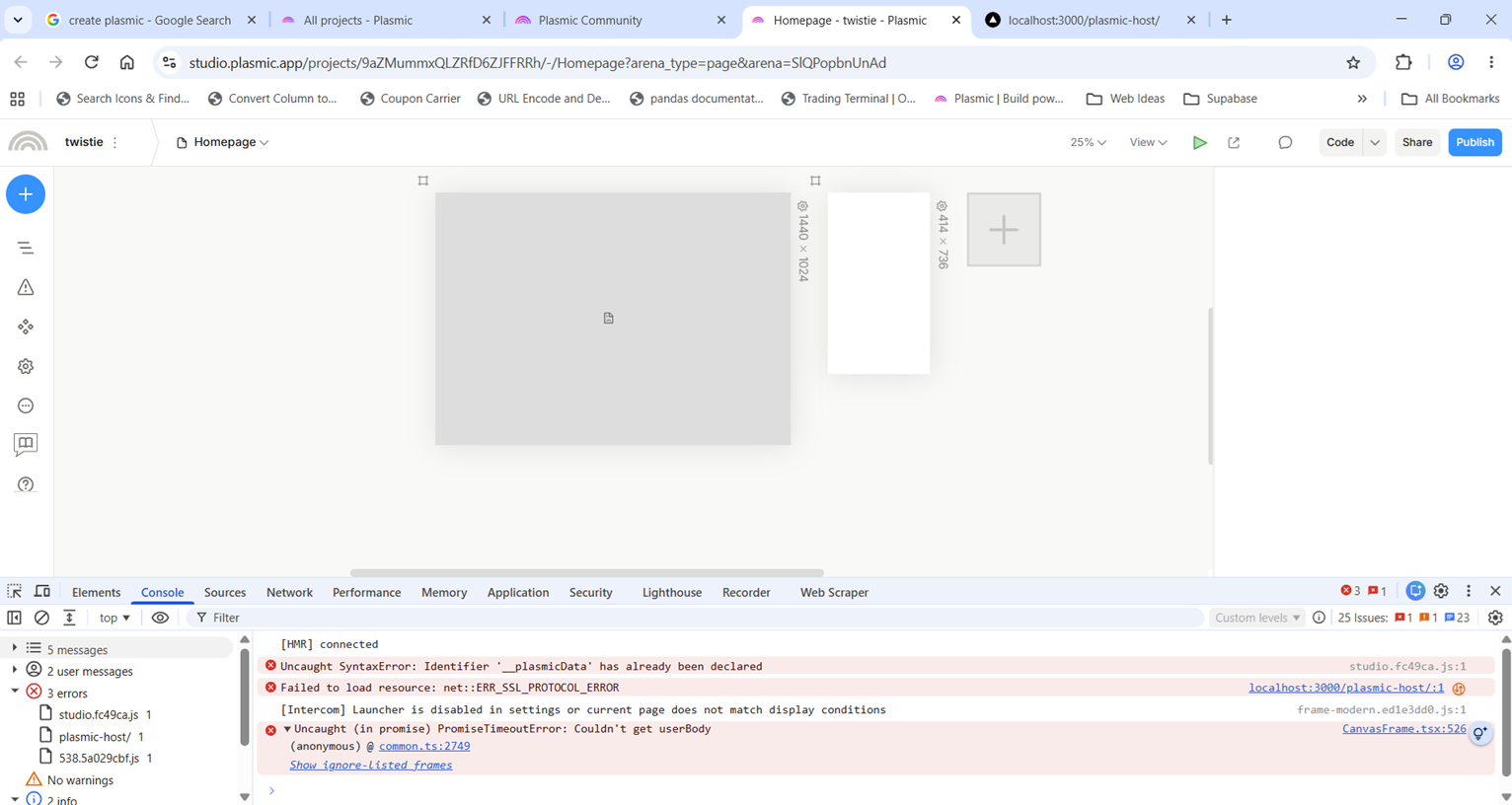The image size is (1512, 805).
Task: Open project settings gear in left sidebar
Action: [26, 366]
